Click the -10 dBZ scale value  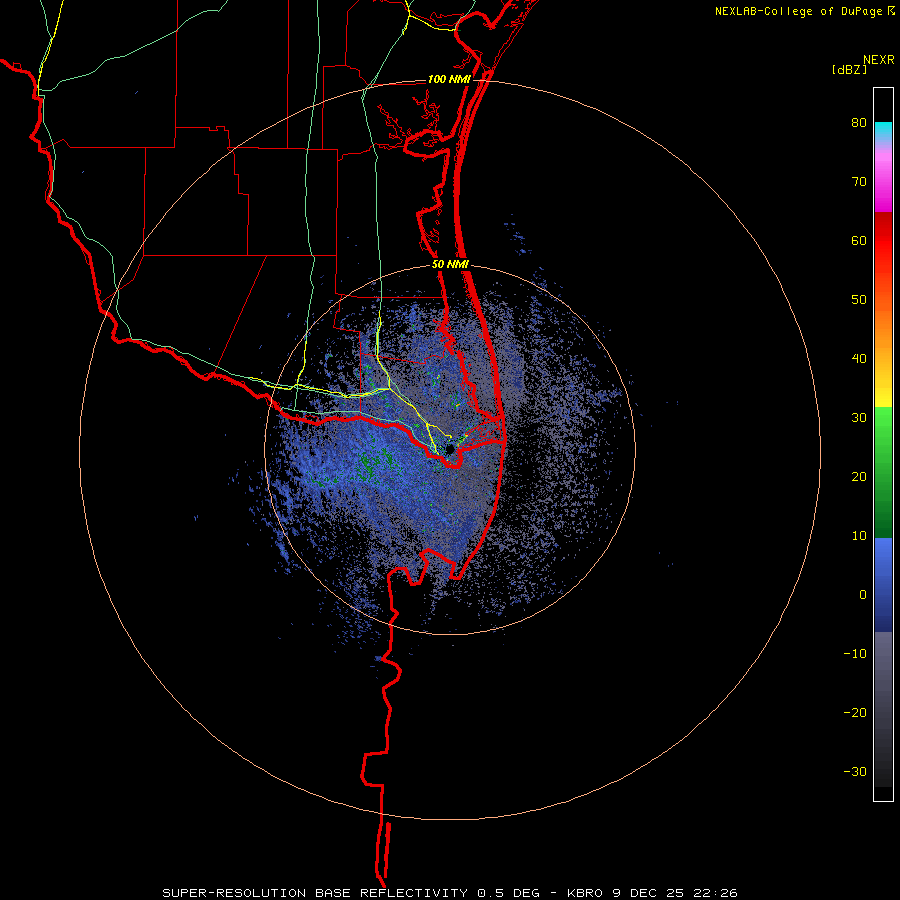[x=855, y=654]
